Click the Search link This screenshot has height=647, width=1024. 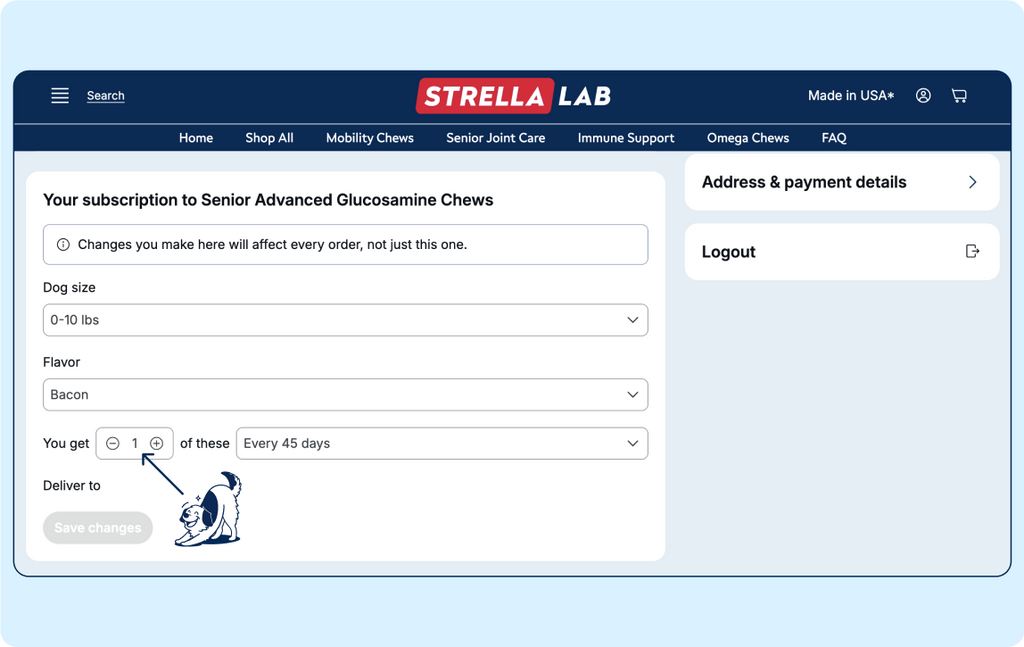tap(105, 96)
